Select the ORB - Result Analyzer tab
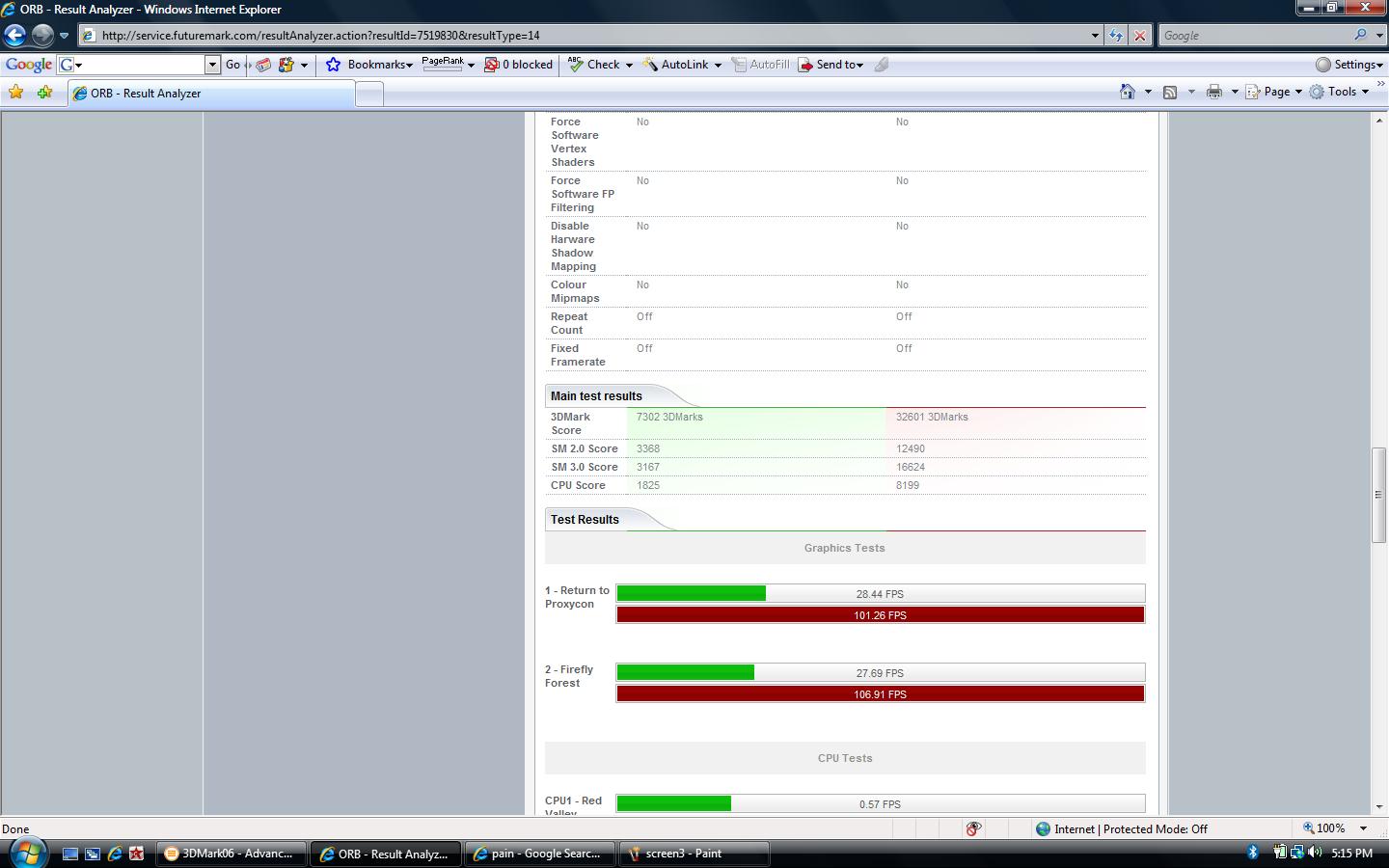Viewport: 1389px width, 868px height. [211, 94]
